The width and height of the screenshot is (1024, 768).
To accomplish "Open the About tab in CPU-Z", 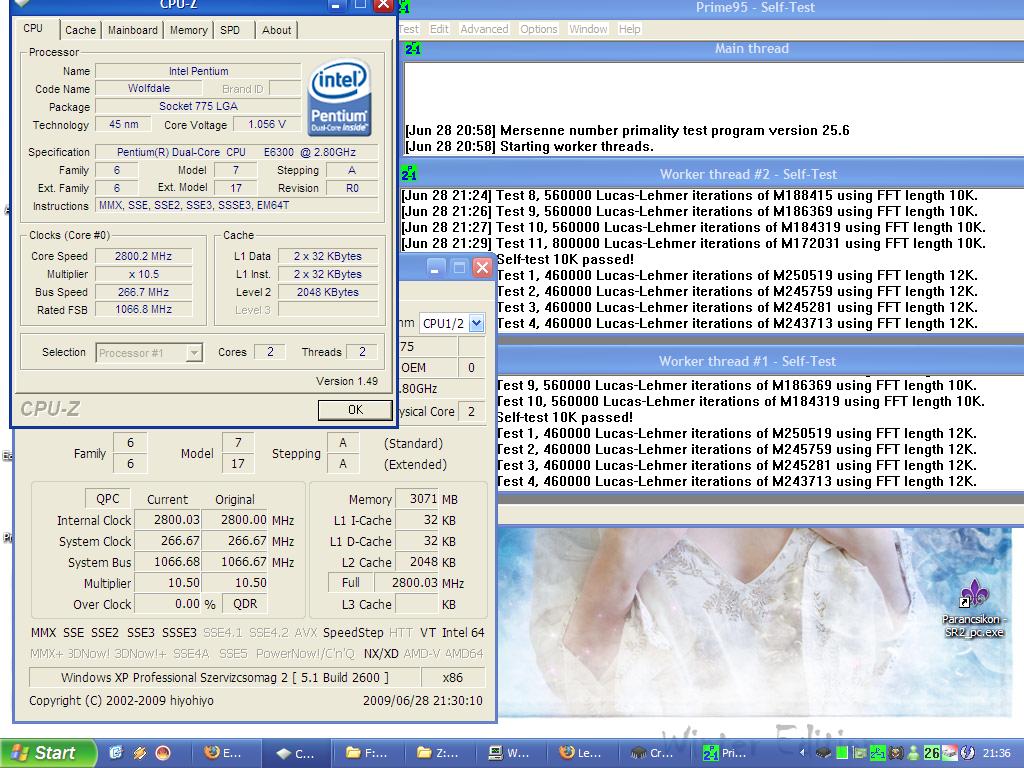I will click(x=276, y=30).
